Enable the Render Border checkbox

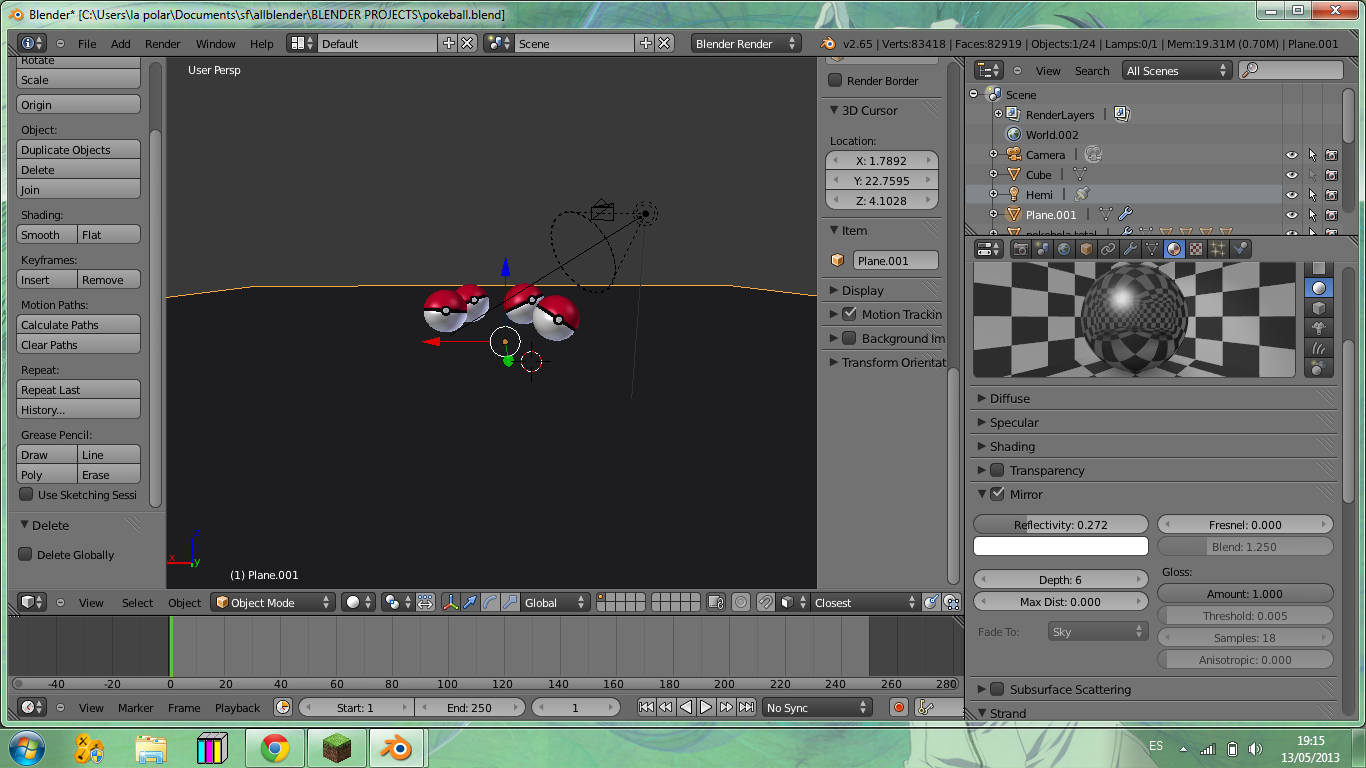click(835, 80)
